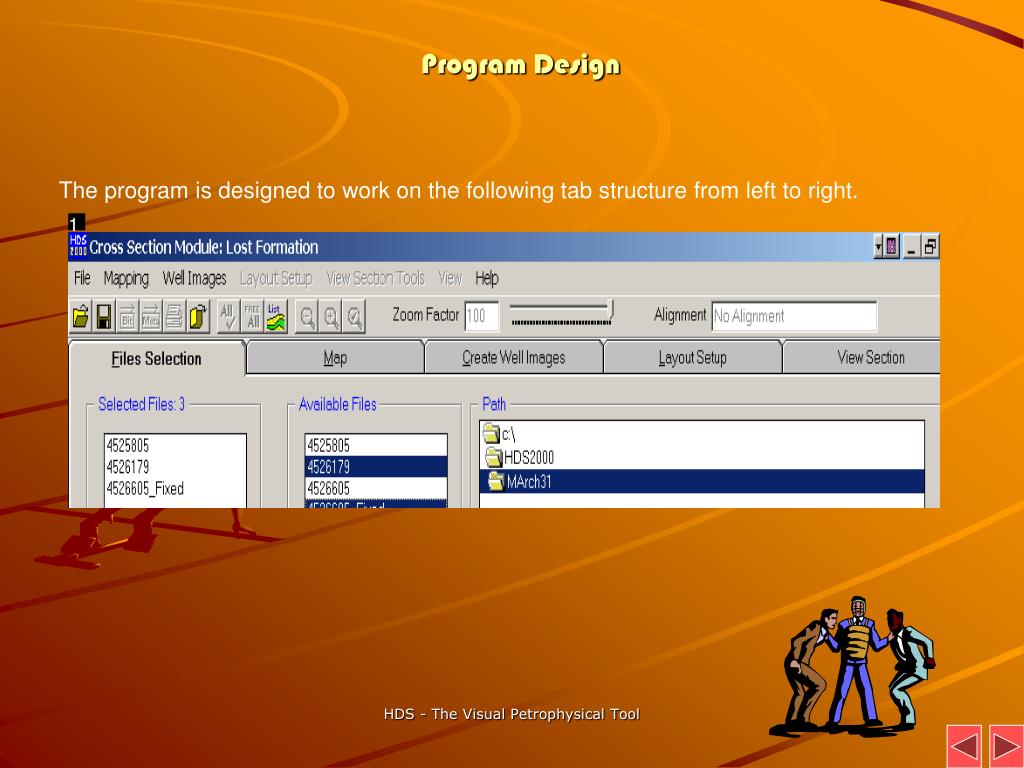1024x768 pixels.
Task: Open the Layout Setup menu
Action: (276, 278)
